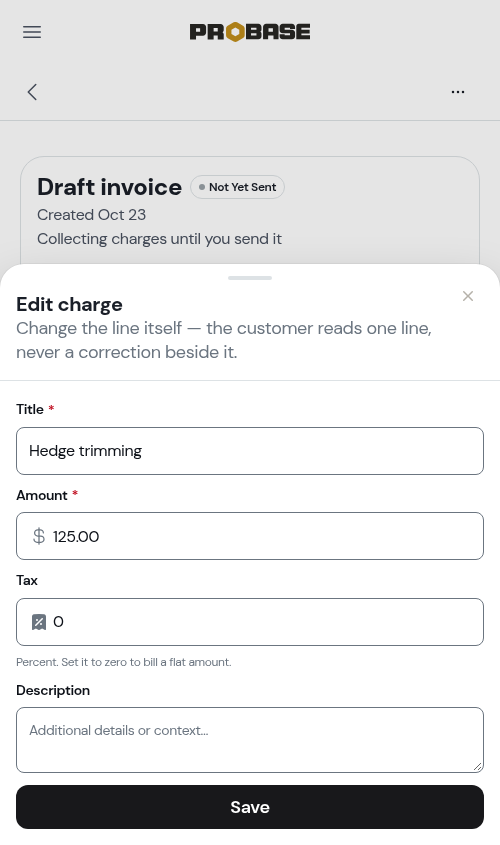Go back with the left chevron
The image size is (500, 845).
click(32, 92)
